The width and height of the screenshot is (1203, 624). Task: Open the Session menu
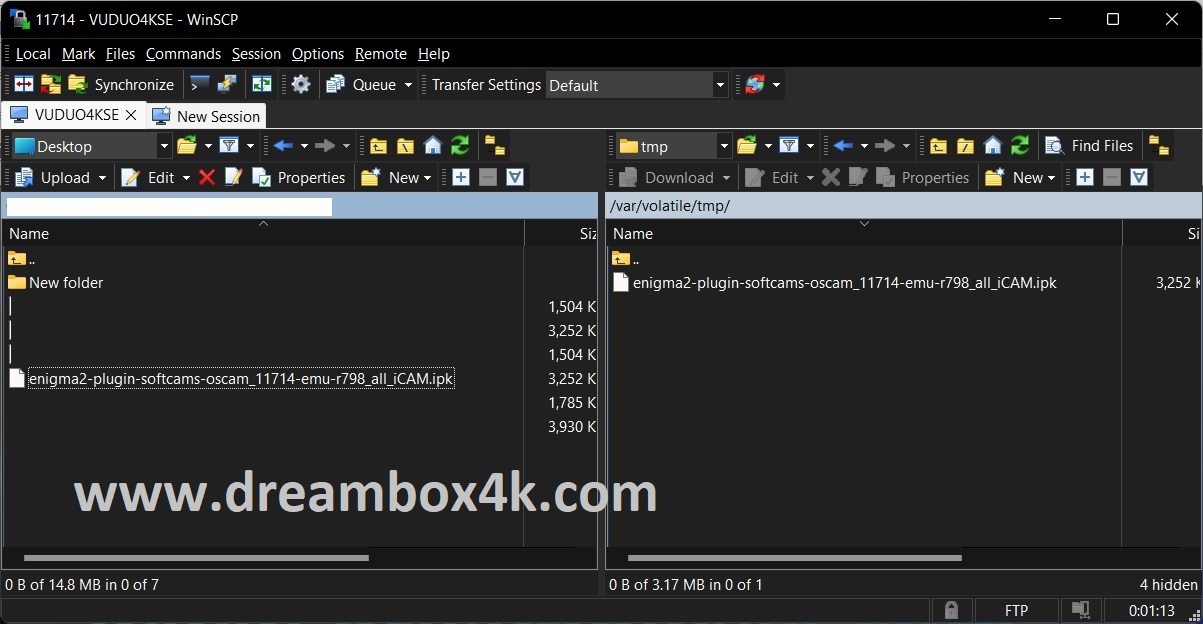256,54
